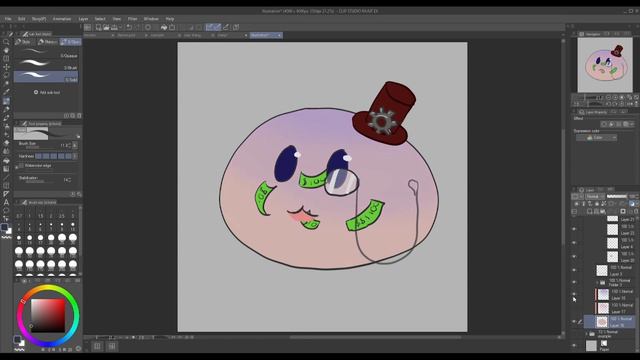Select the Text tool
The height and width of the screenshot is (360, 640).
pyautogui.click(x=6, y=202)
